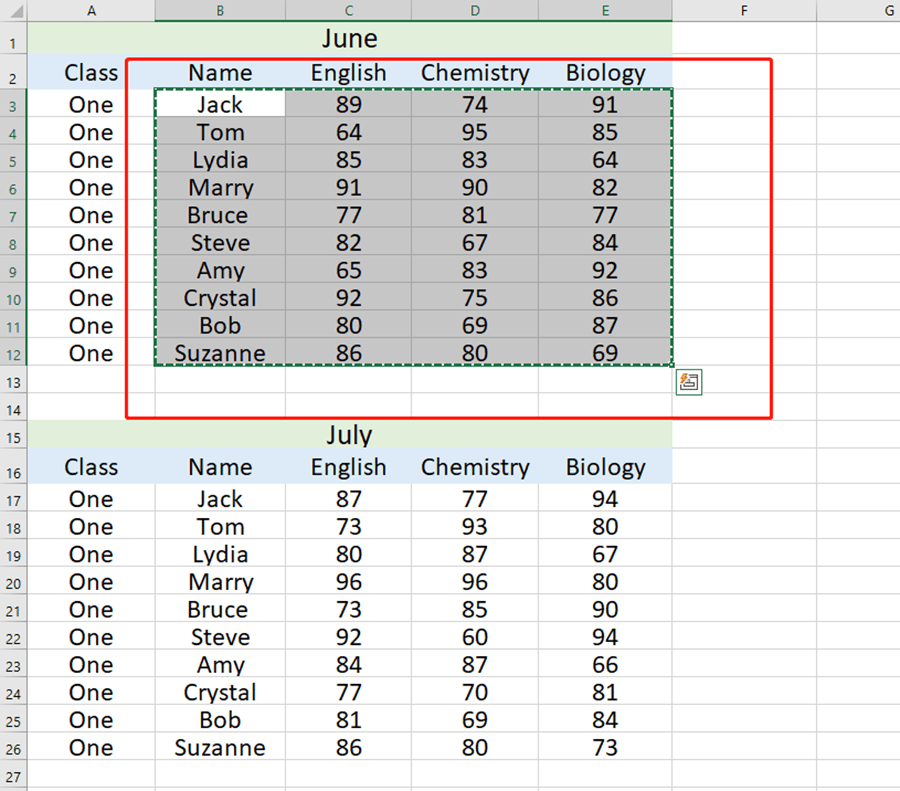
Task: Click the Lydia cell in row 5
Action: (220, 159)
